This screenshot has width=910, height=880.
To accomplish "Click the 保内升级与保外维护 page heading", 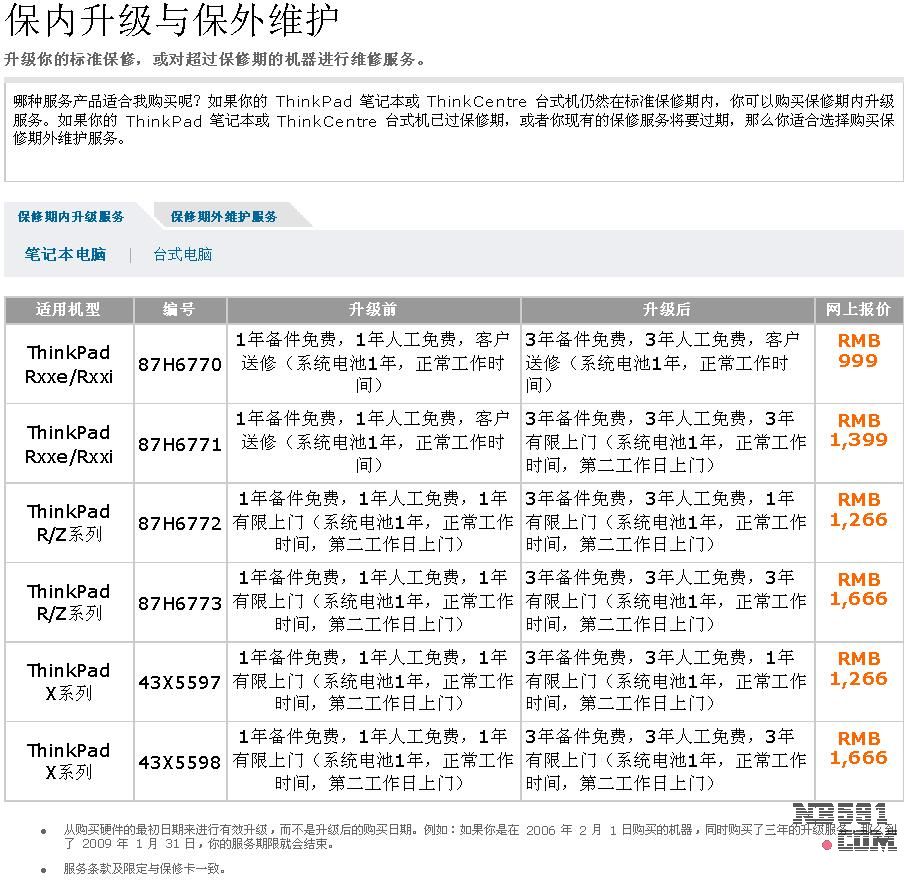I will [x=172, y=20].
